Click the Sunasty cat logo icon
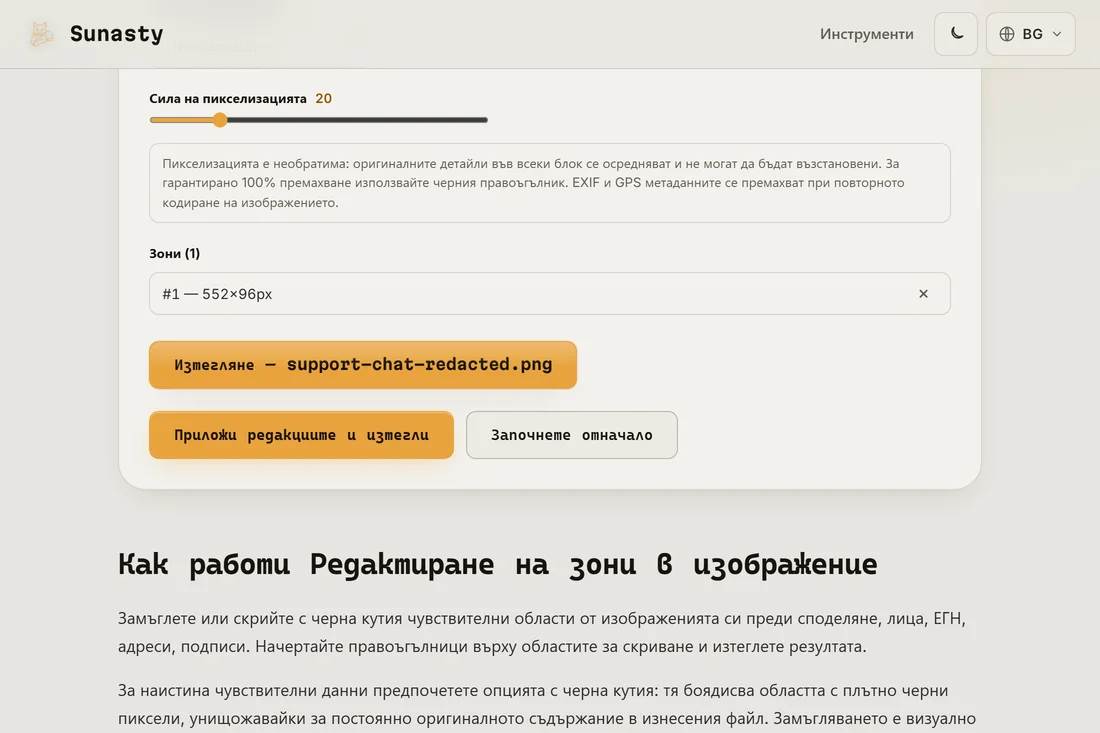 tap(41, 34)
